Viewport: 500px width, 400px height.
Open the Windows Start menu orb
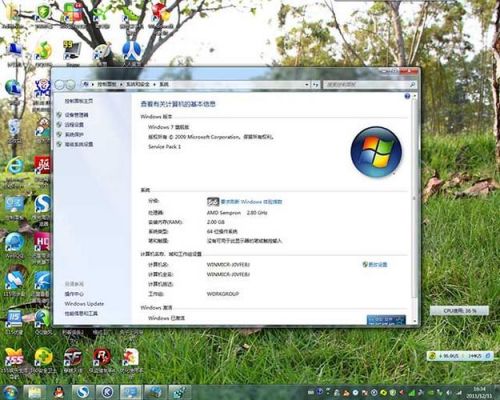pyautogui.click(x=10, y=392)
